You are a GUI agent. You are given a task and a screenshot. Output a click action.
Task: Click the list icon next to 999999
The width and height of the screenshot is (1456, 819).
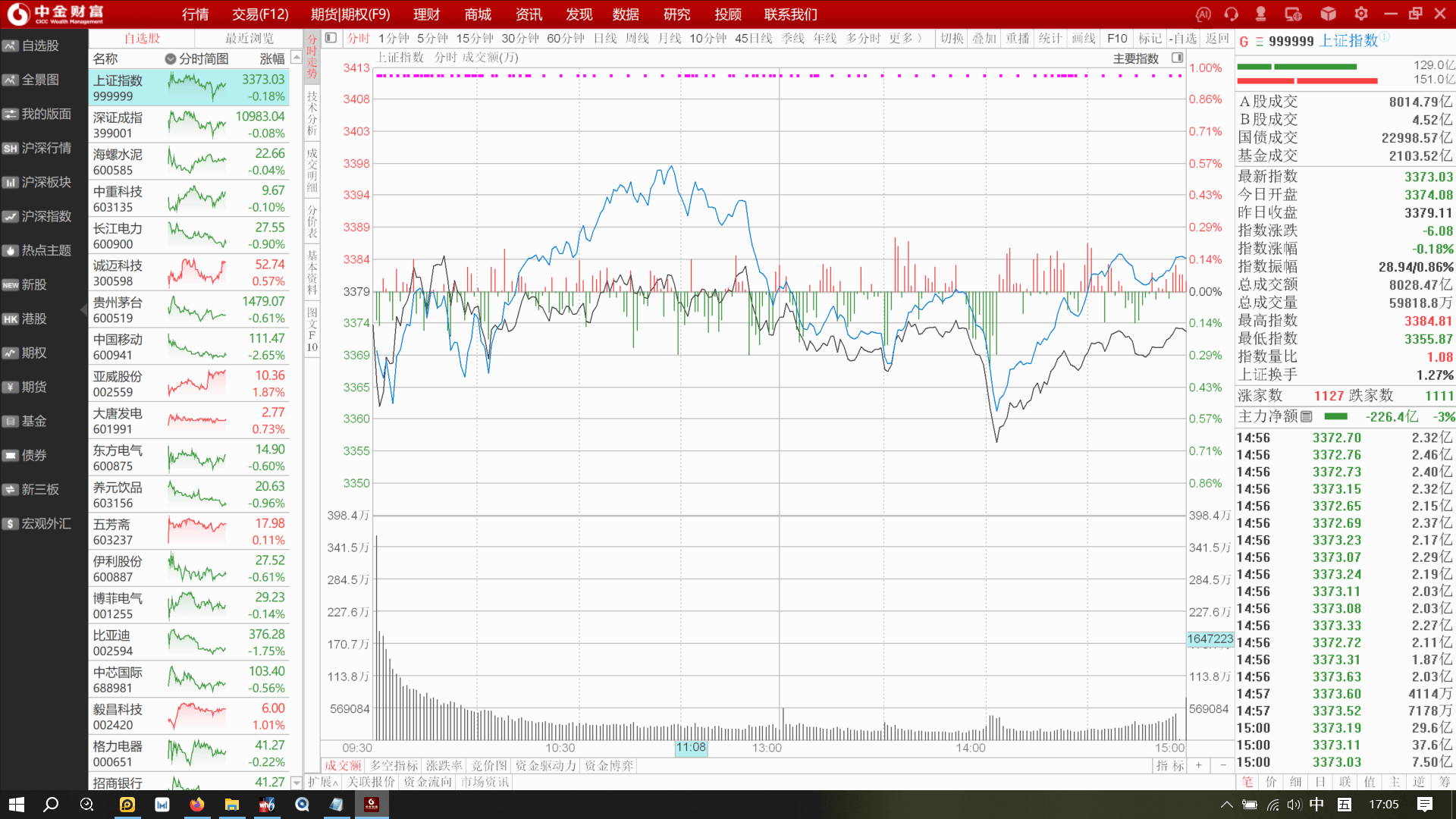[x=1259, y=42]
